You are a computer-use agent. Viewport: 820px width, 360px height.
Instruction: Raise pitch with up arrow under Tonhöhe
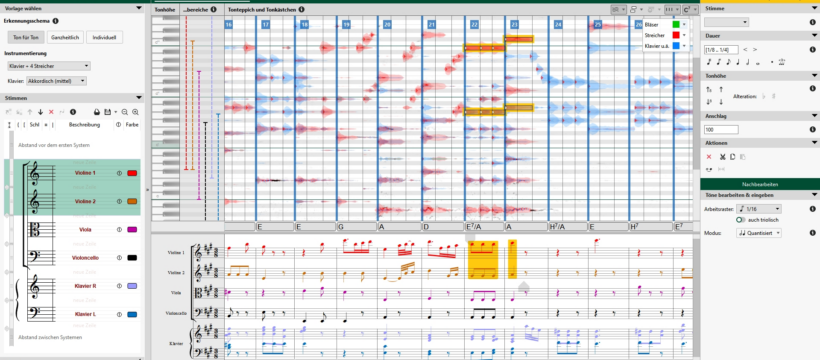721,89
